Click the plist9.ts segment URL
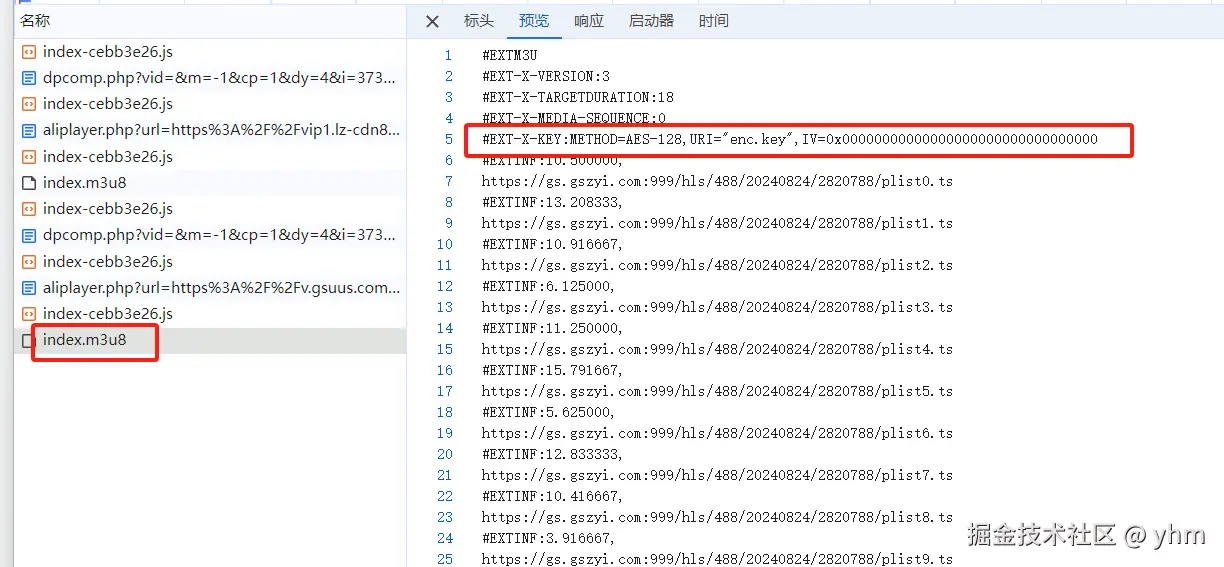 [x=717, y=559]
